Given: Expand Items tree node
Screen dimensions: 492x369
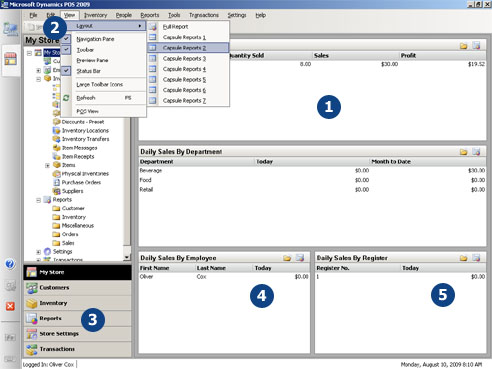Looking at the screenshot, I should [47, 165].
